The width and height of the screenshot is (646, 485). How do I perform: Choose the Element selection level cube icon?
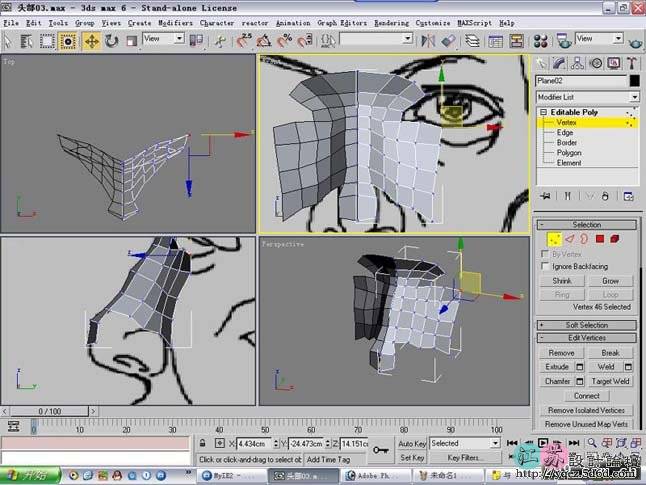coord(615,239)
